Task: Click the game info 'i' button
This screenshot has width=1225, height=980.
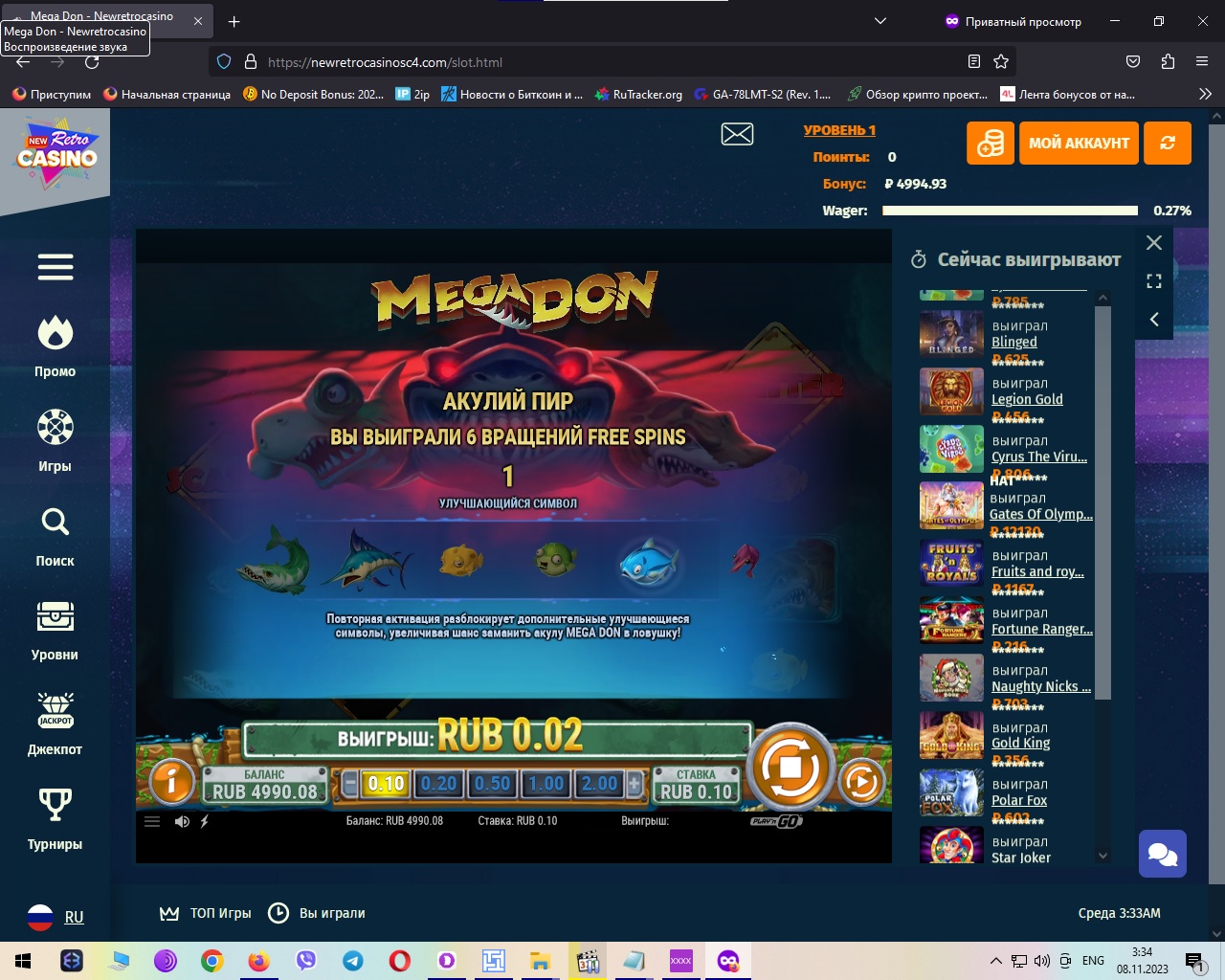Action: point(172,781)
